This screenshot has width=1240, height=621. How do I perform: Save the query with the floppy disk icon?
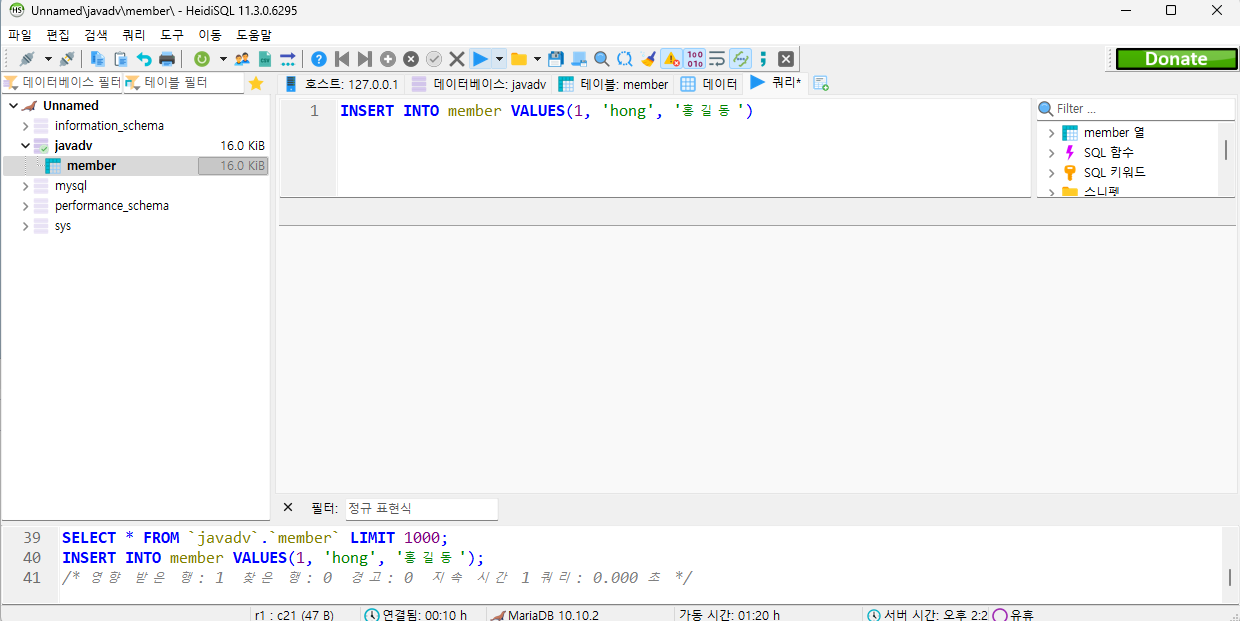556,59
